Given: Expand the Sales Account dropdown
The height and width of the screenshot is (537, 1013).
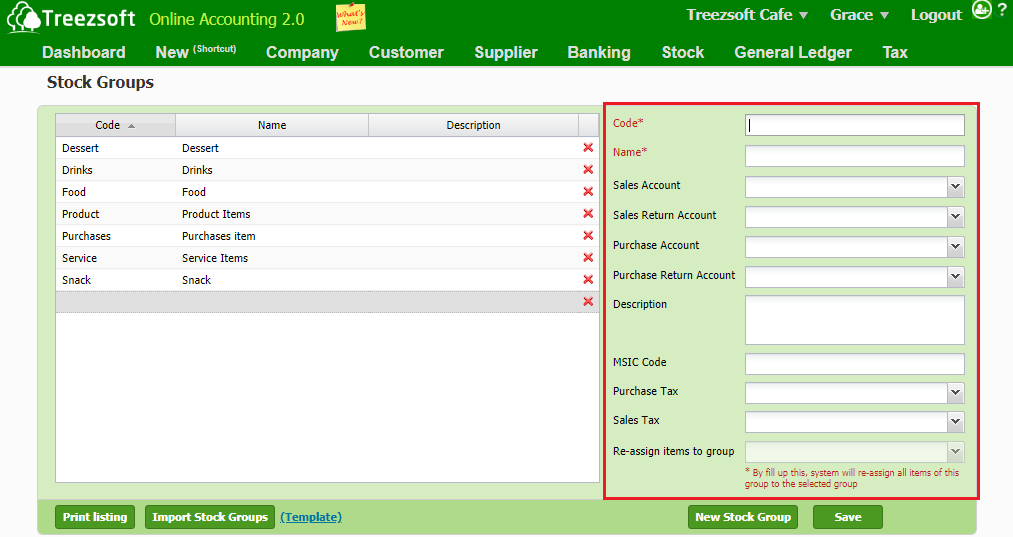Looking at the screenshot, I should [955, 187].
